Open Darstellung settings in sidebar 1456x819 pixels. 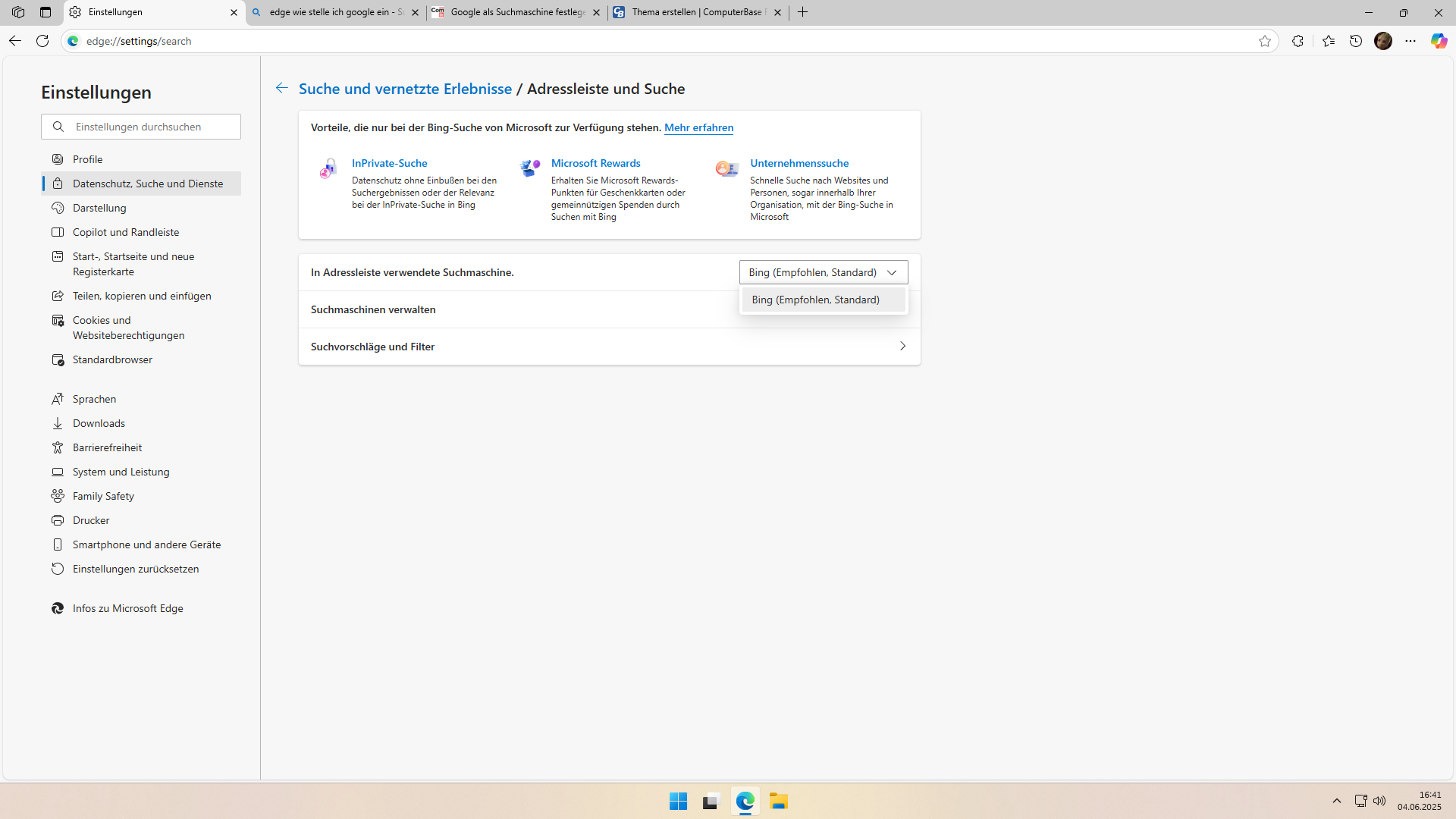coord(99,208)
